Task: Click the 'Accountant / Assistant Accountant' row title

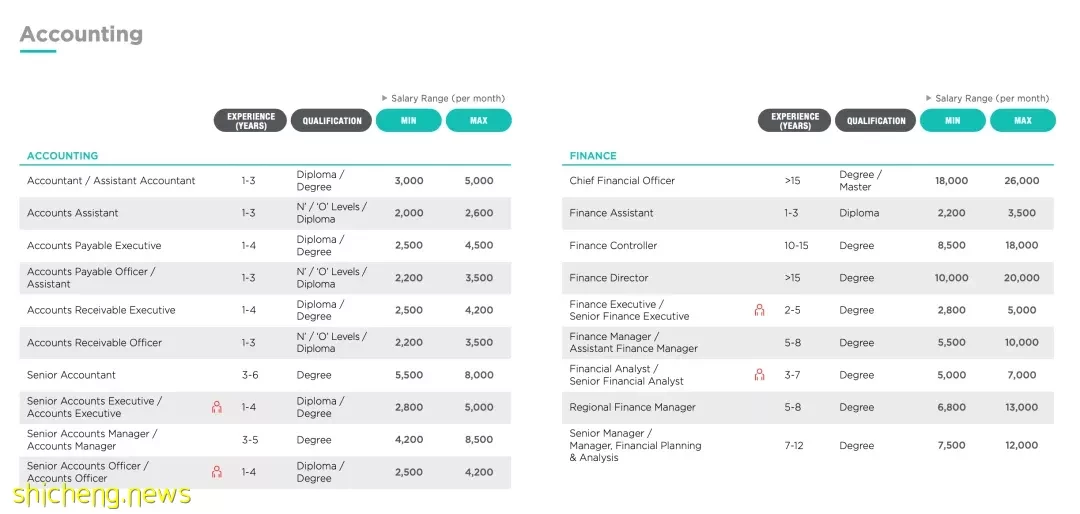Action: (111, 181)
